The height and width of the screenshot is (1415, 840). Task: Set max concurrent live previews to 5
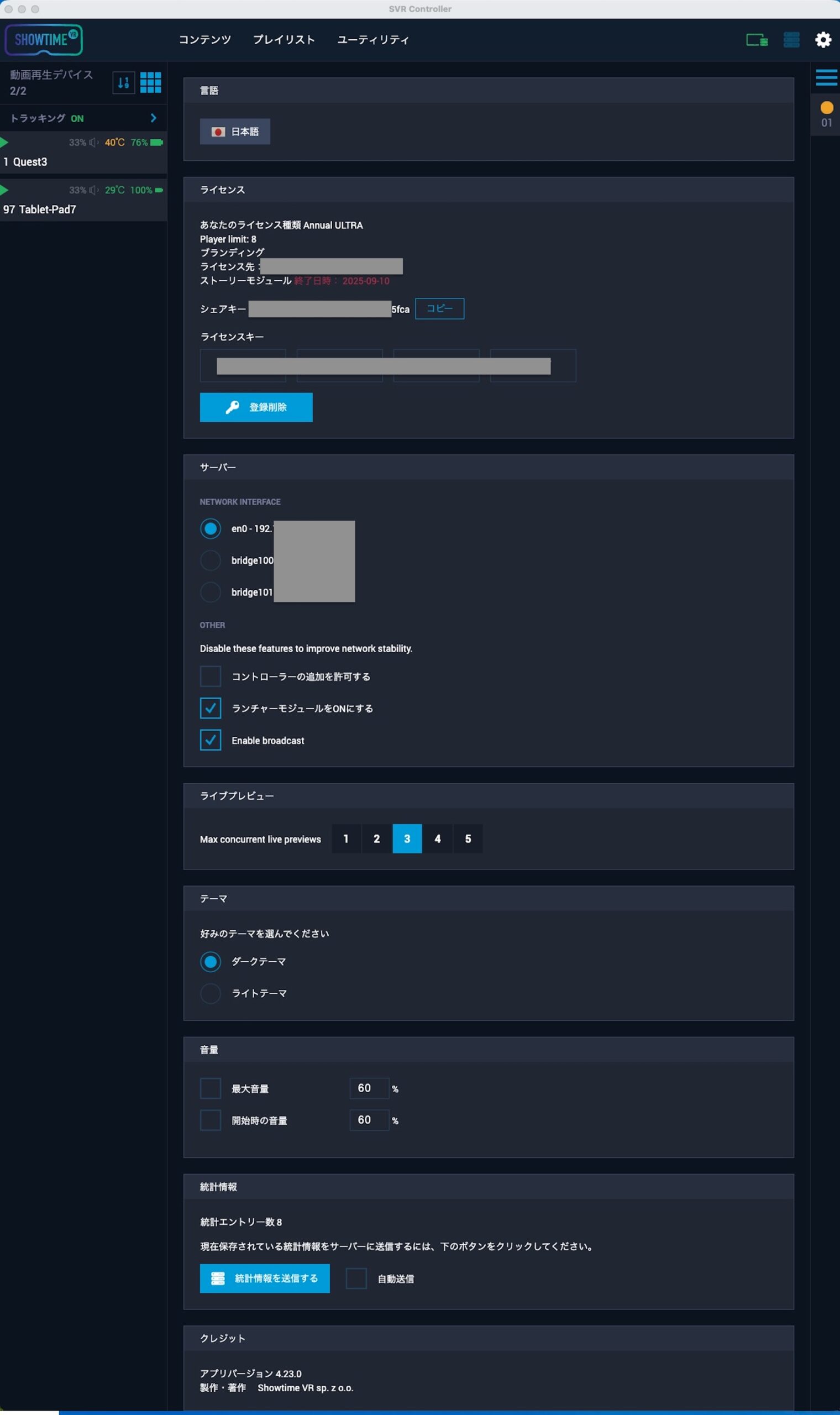coord(468,839)
